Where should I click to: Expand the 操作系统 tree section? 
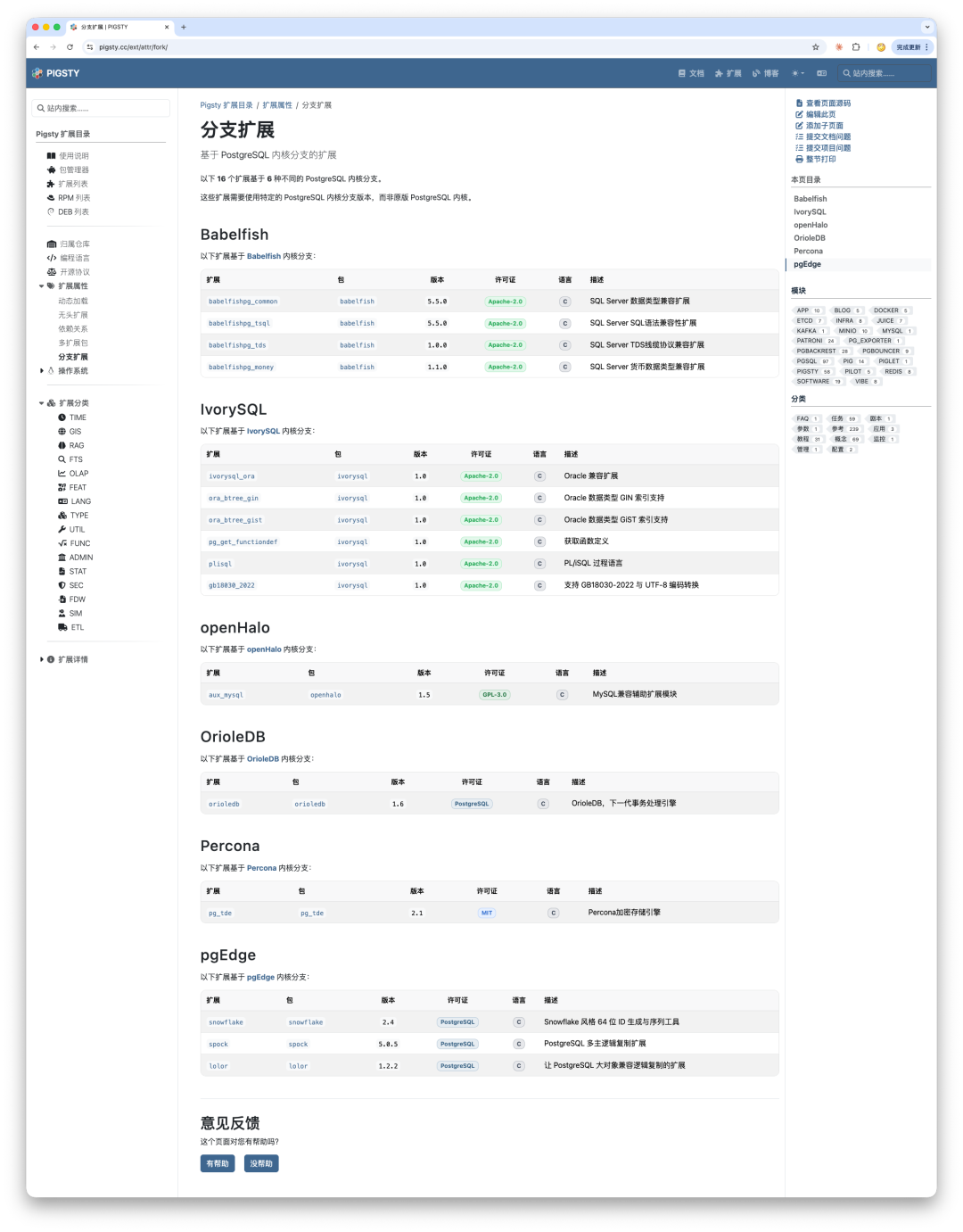tap(41, 371)
